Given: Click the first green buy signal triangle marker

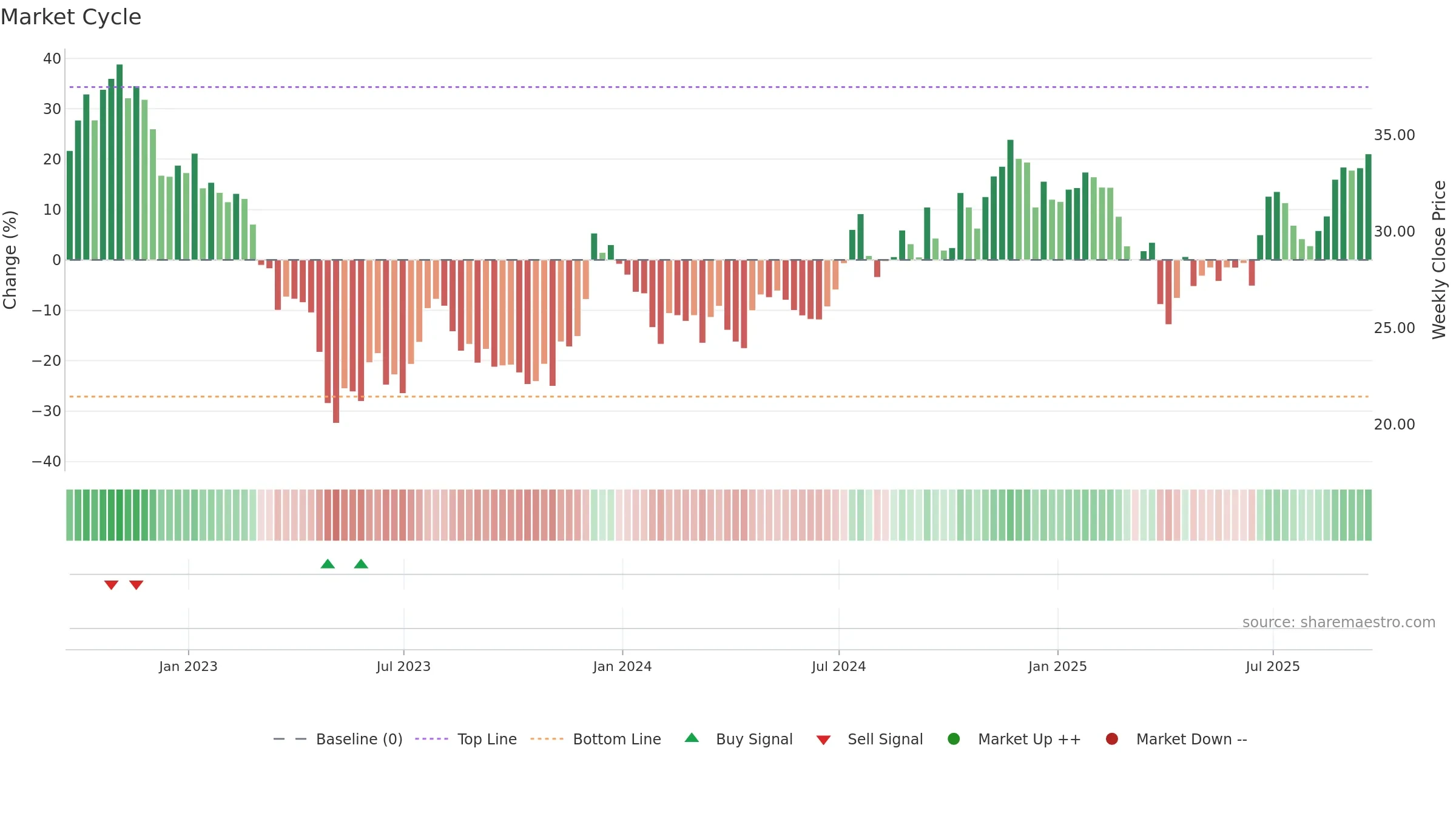Looking at the screenshot, I should [x=328, y=564].
